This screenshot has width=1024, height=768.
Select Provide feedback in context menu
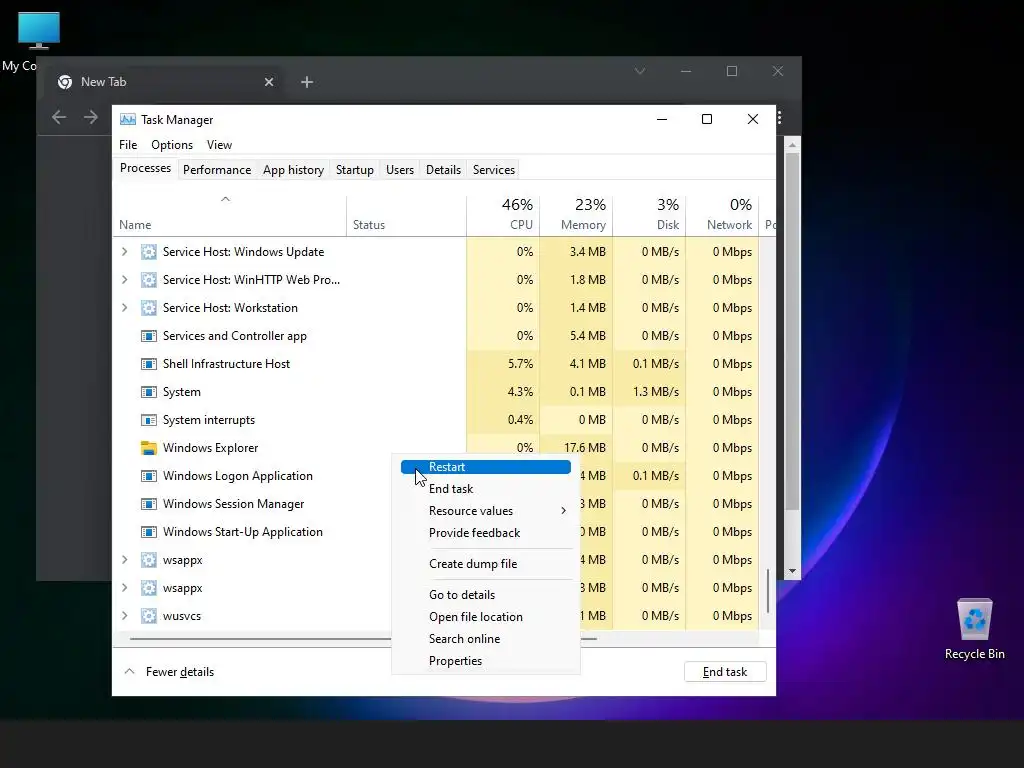coord(486,534)
